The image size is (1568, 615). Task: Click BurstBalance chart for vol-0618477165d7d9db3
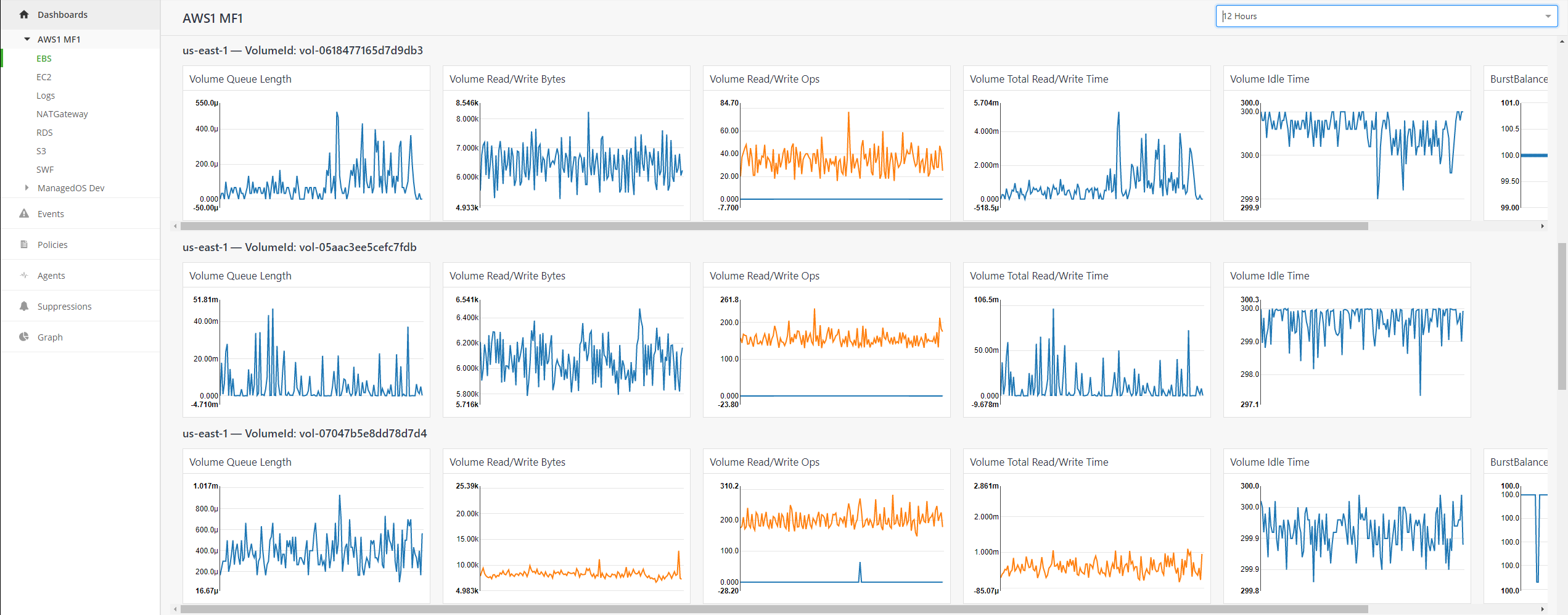(1516, 143)
